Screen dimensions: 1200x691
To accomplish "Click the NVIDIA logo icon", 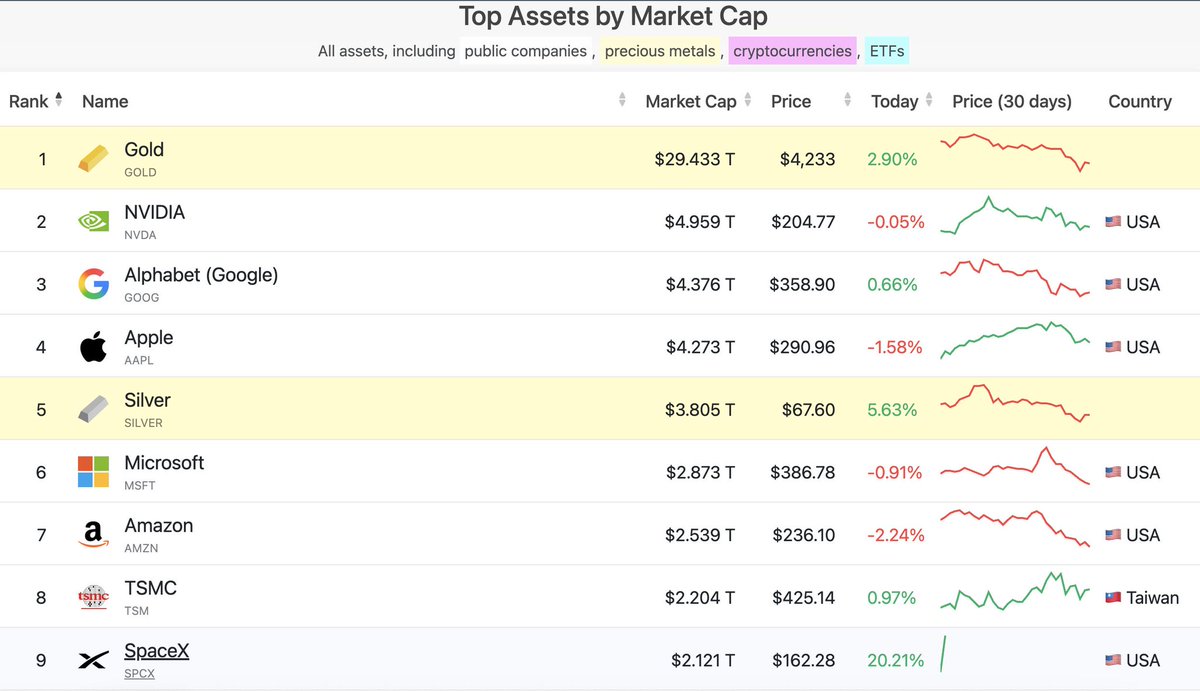I will 93,222.
